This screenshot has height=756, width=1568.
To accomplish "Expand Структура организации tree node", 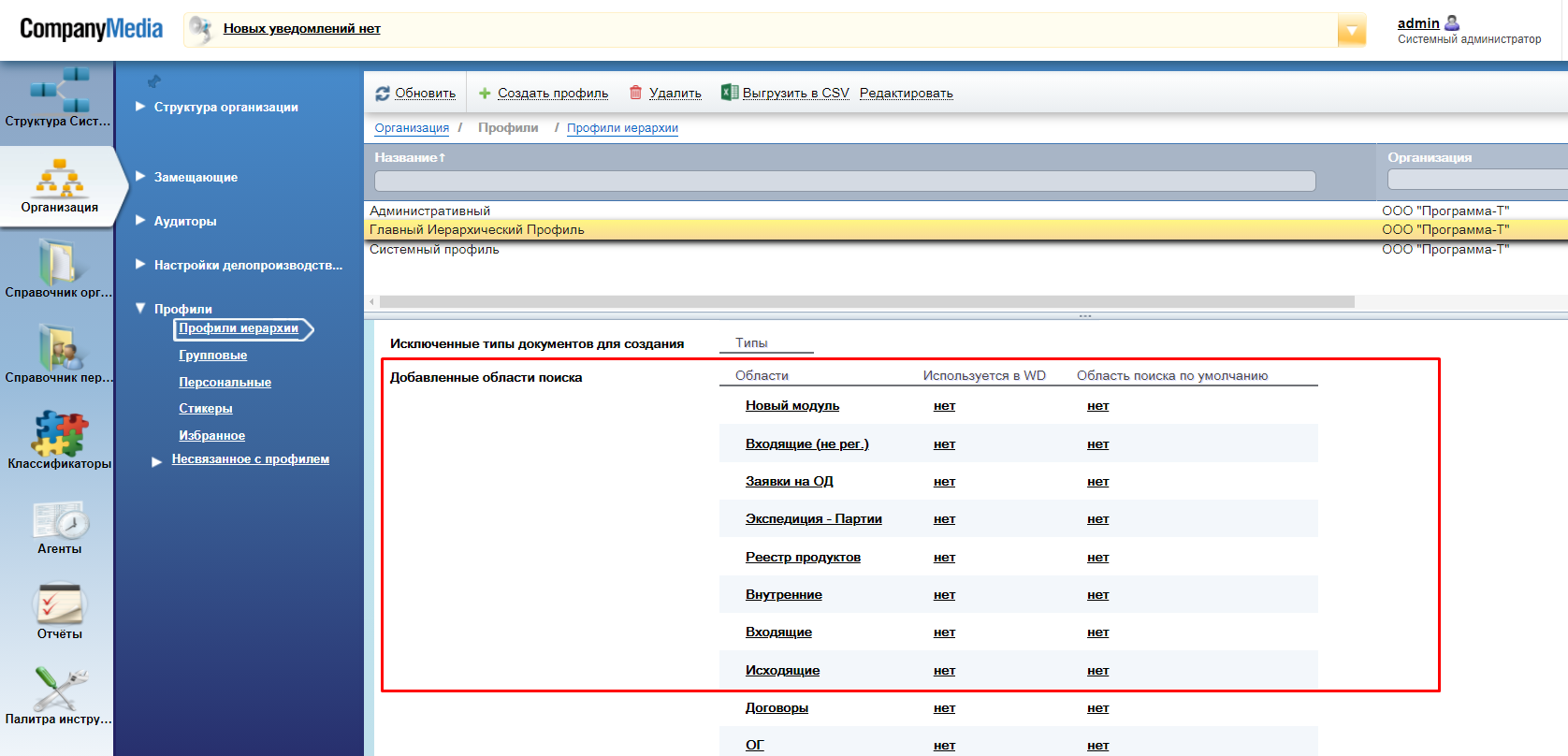I will click(x=140, y=107).
